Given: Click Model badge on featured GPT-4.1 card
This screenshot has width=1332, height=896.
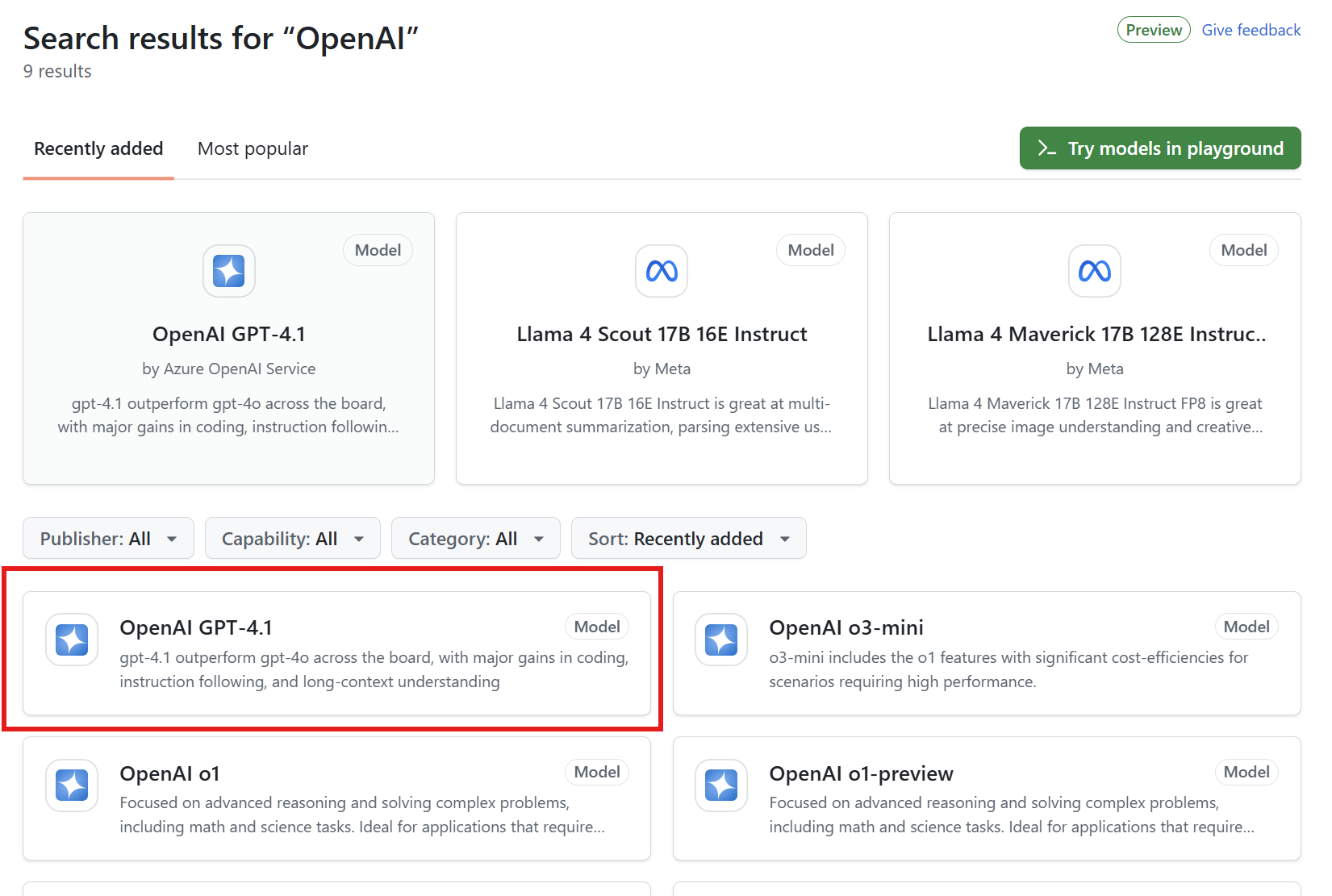Looking at the screenshot, I should [378, 250].
